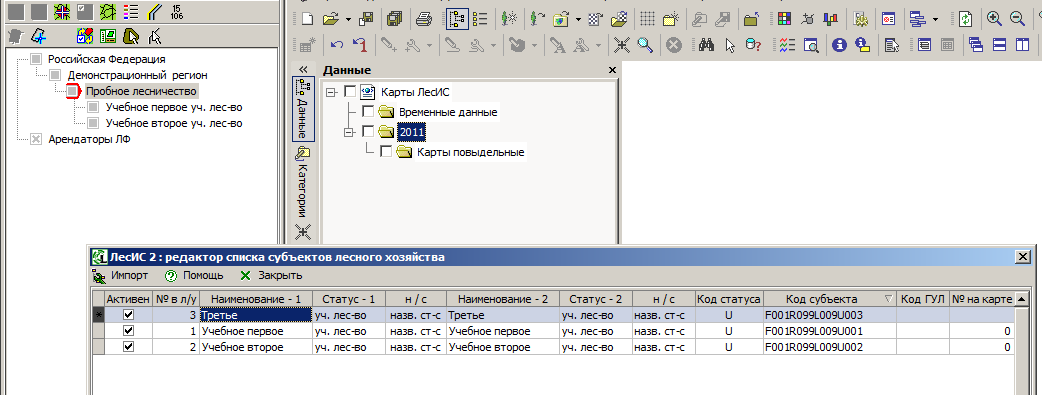Uncheck Активен for the Учебное второе row

coord(128,346)
